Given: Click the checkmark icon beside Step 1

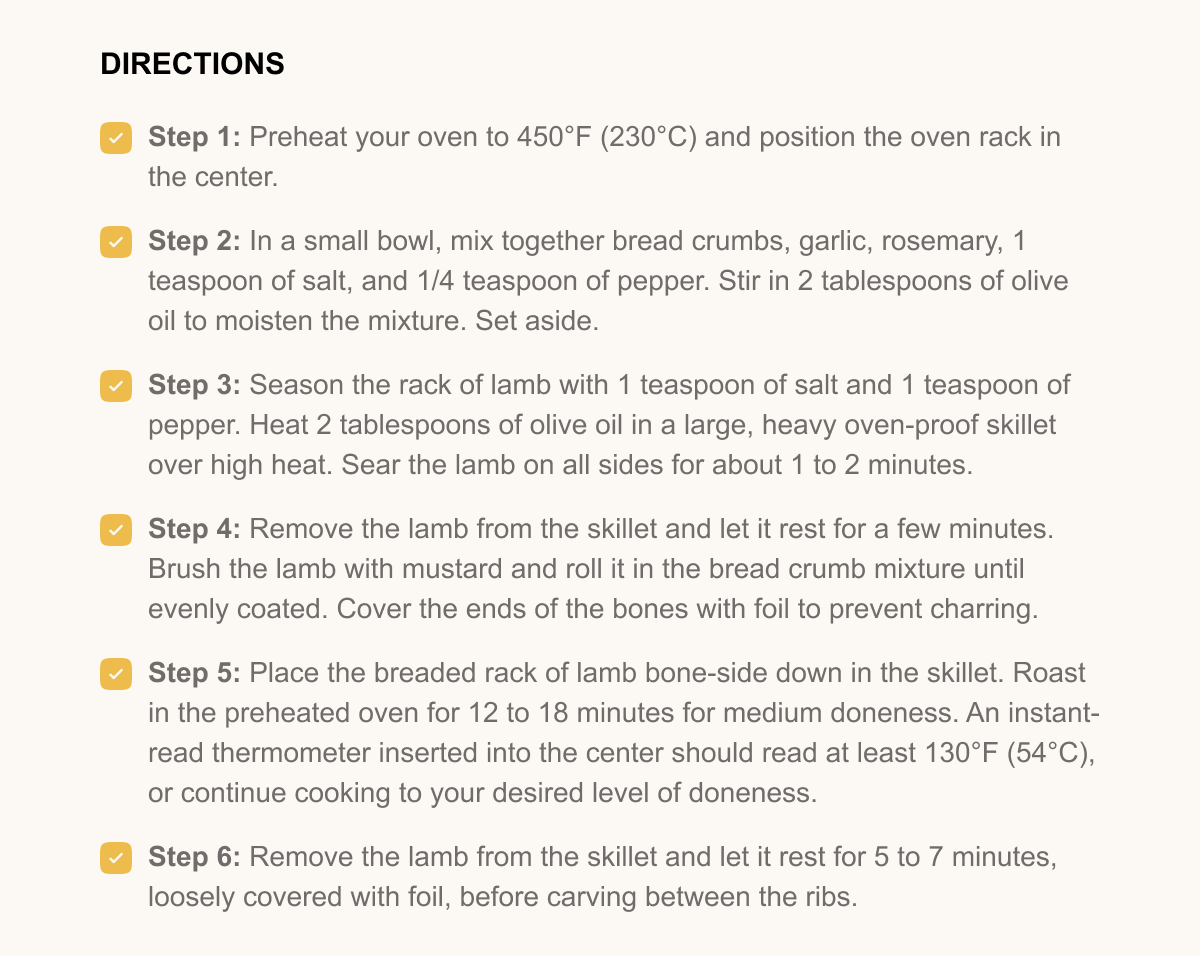Looking at the screenshot, I should coord(115,138).
